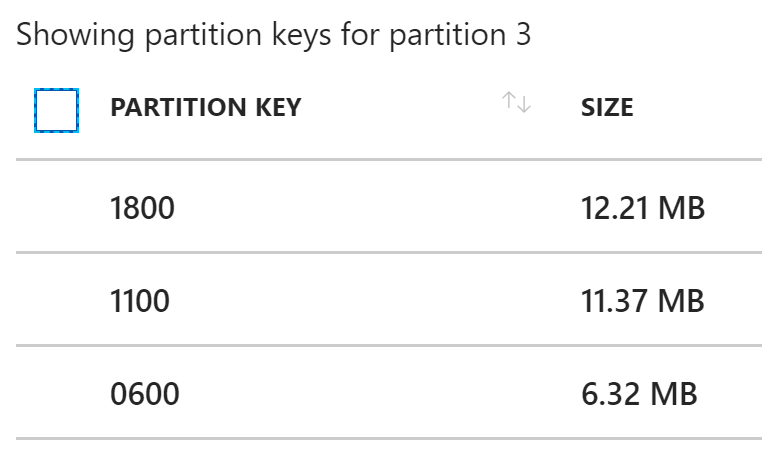Click the 'MB' unit in the 1800 row
762x475 pixels.
tap(681, 208)
